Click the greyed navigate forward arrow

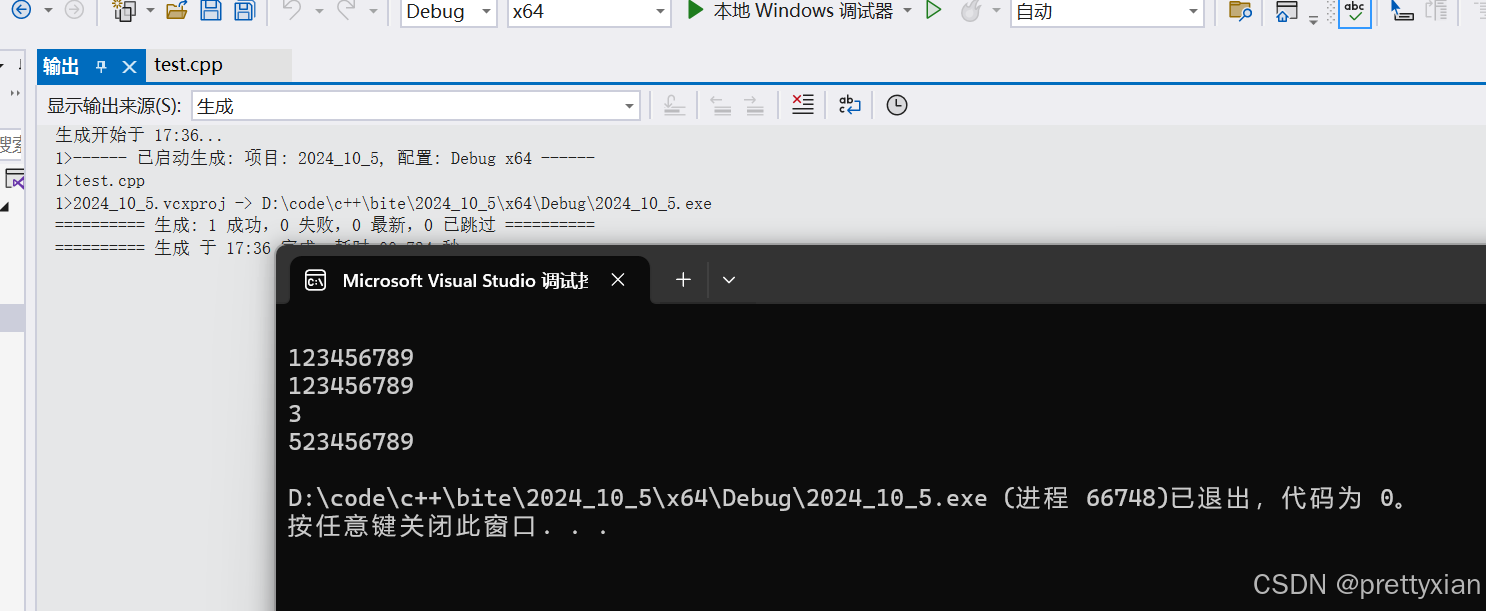[x=74, y=10]
